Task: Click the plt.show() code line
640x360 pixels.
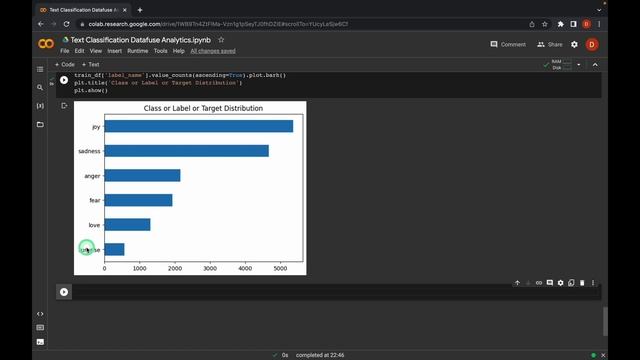Action: pos(91,90)
